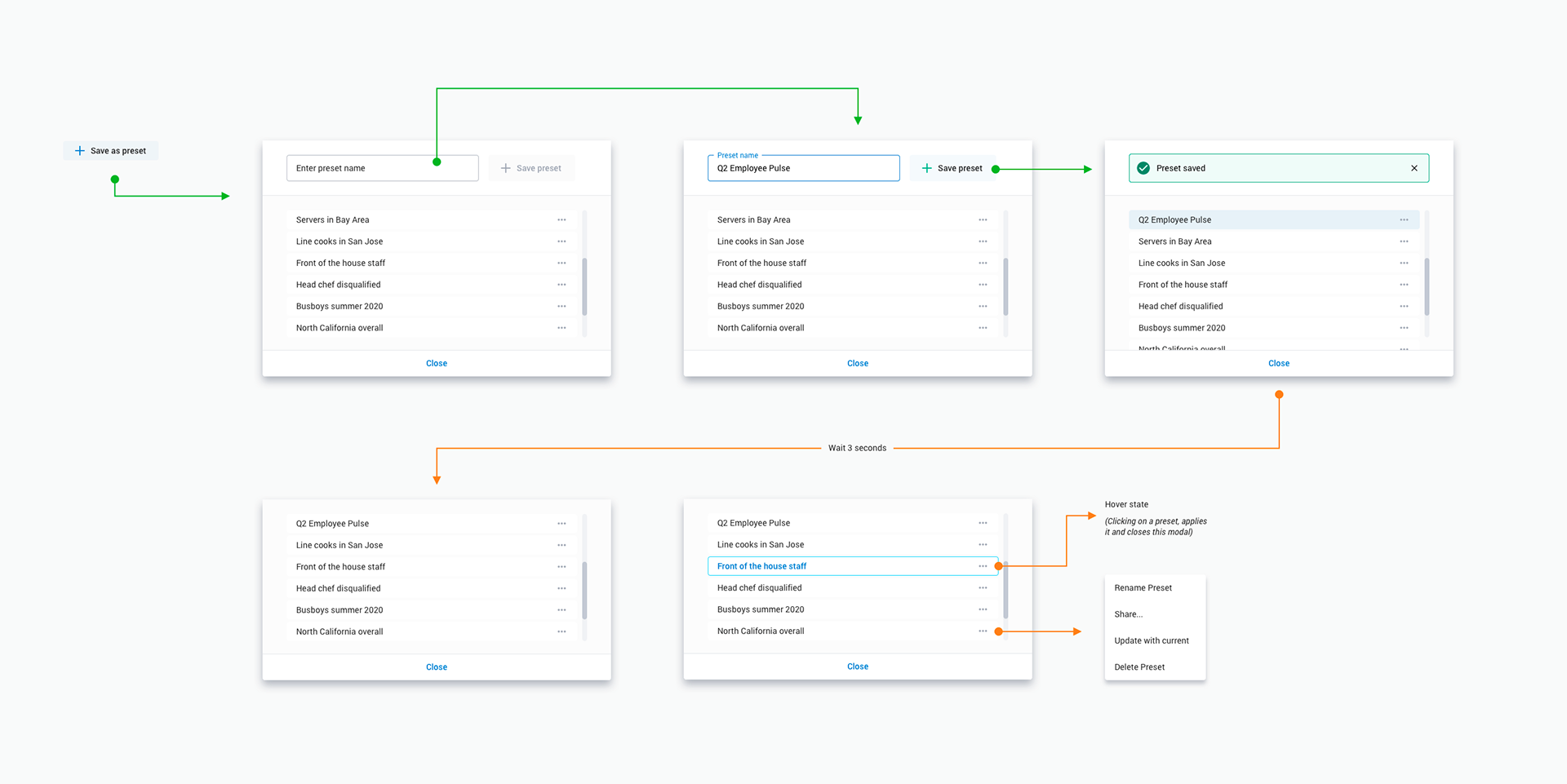
Task: Open ellipsis menu for Head chef disqualified in the filled-name modal
Action: tap(983, 285)
